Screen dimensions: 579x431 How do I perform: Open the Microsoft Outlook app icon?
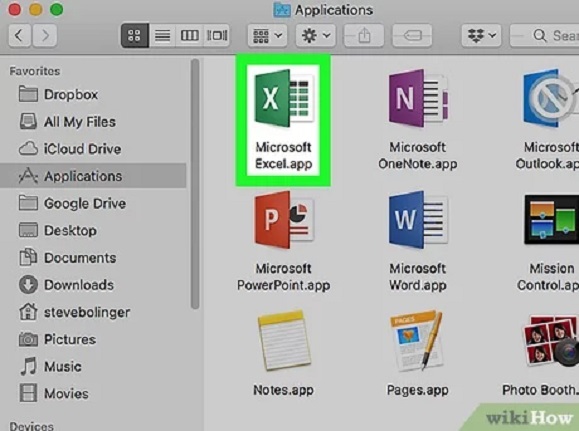[551, 99]
